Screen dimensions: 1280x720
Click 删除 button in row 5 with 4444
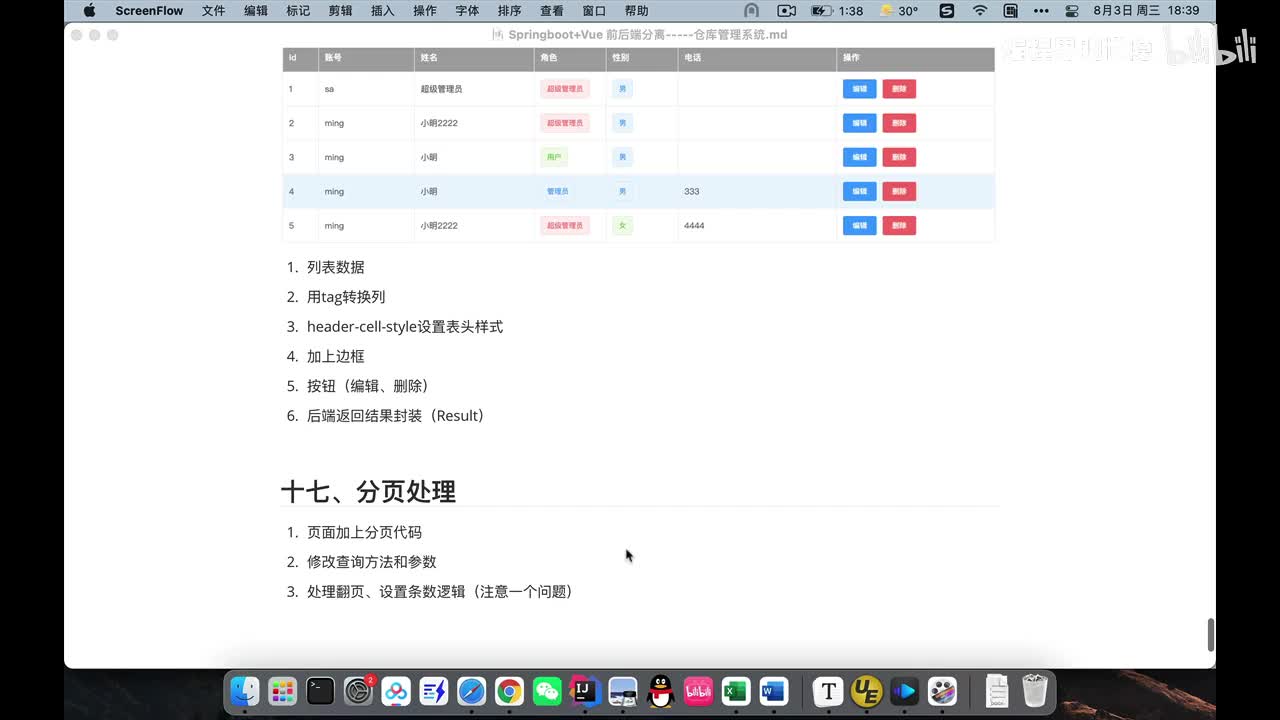click(899, 225)
